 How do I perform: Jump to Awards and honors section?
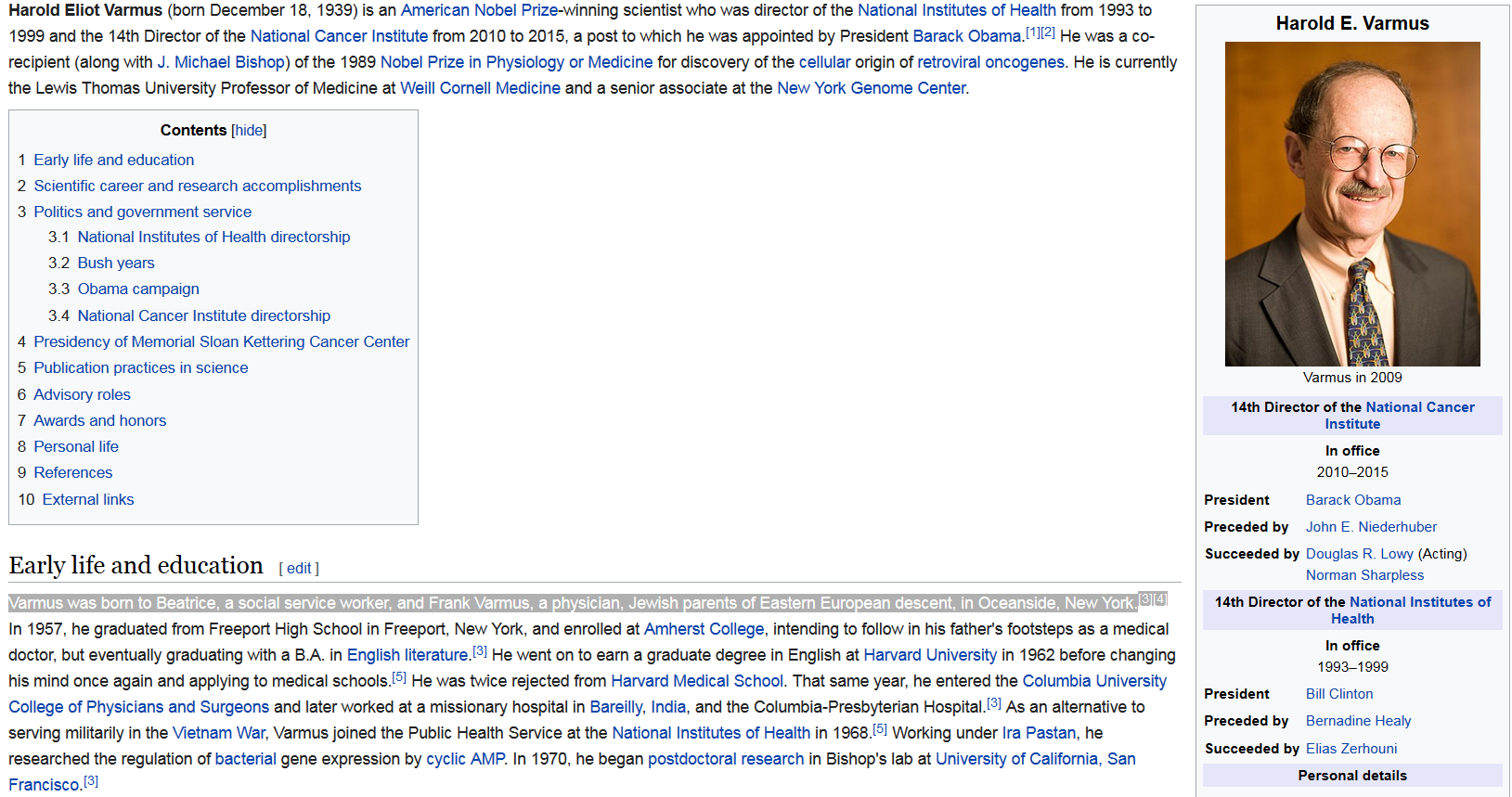coord(100,421)
